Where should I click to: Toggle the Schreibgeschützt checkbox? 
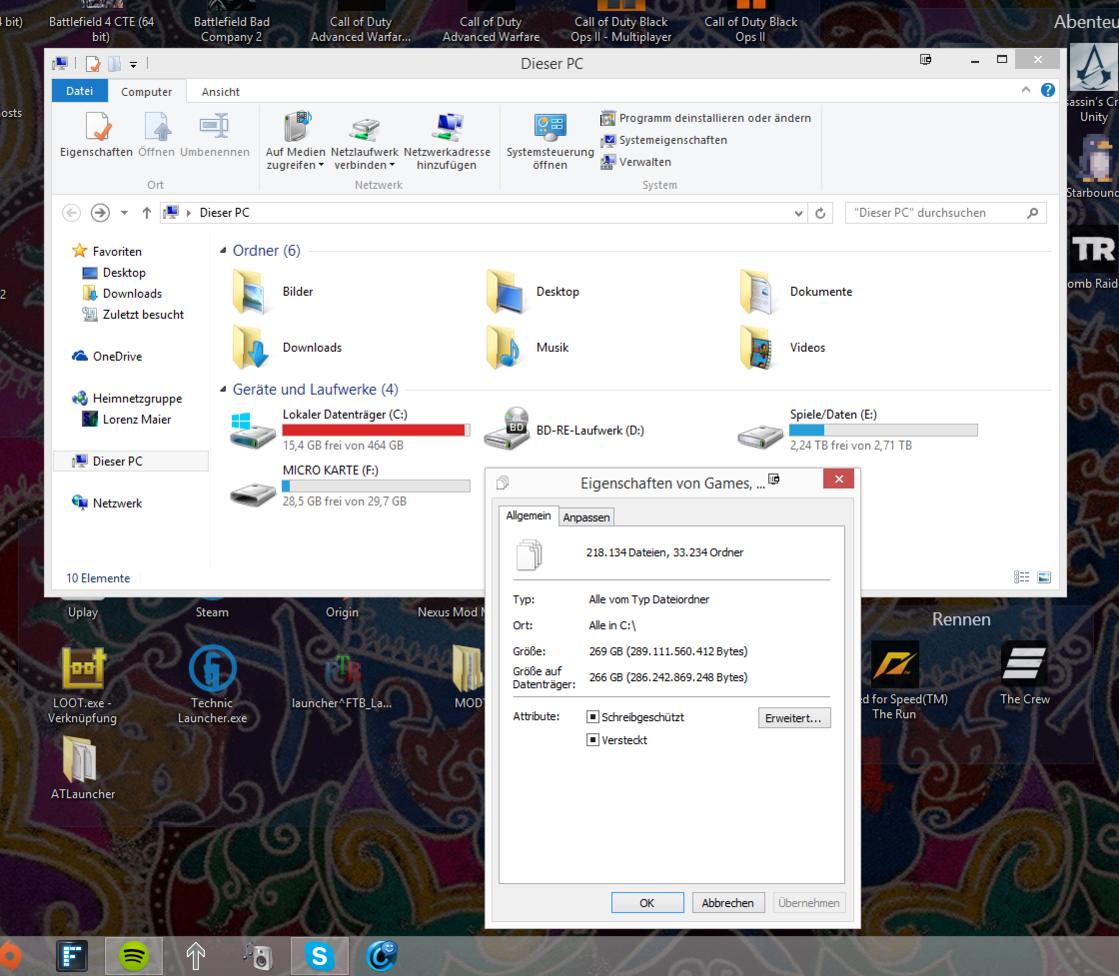pos(592,716)
